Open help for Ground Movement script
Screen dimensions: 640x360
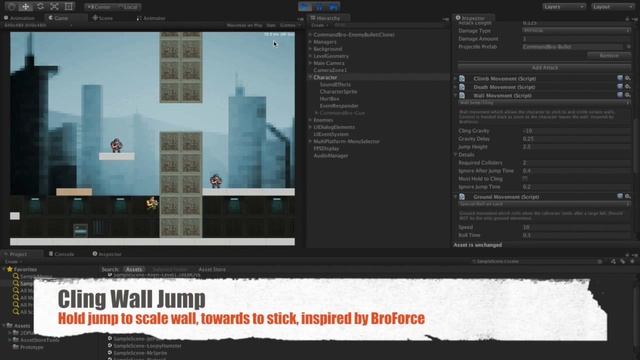coord(620,196)
